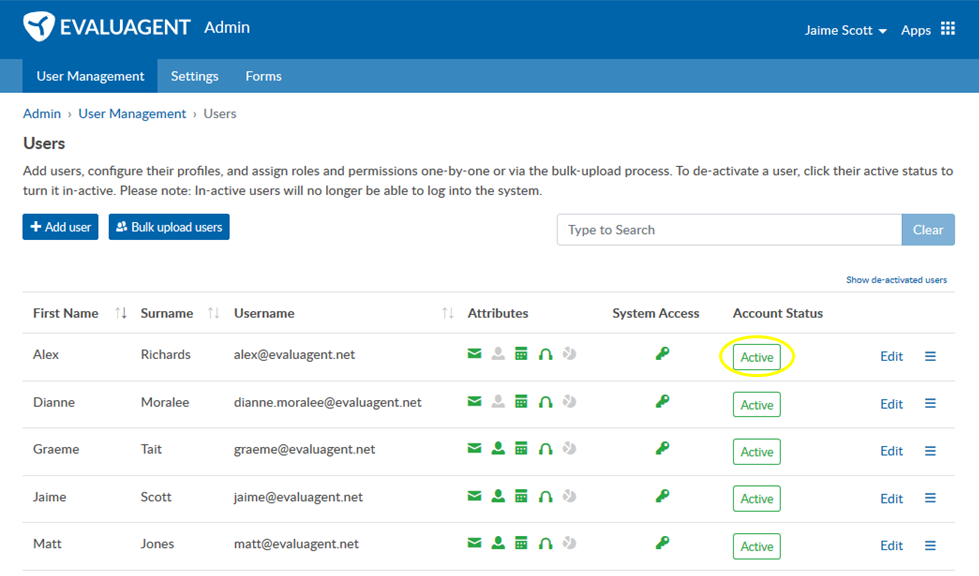Click the surname Richards cell

pyautogui.click(x=165, y=354)
